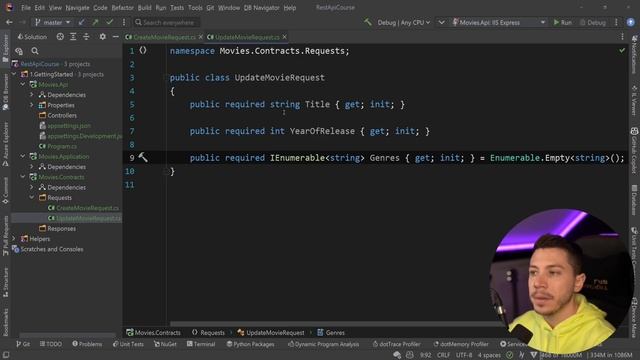The image size is (640, 360).
Task: Click the Collapse All icon in Solution panel
Action: 86,37
